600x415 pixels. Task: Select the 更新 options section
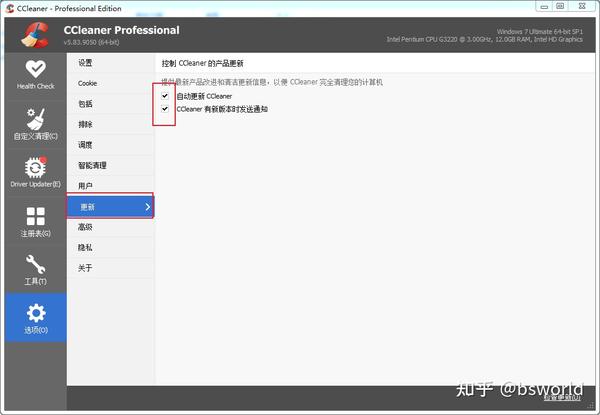(111, 207)
